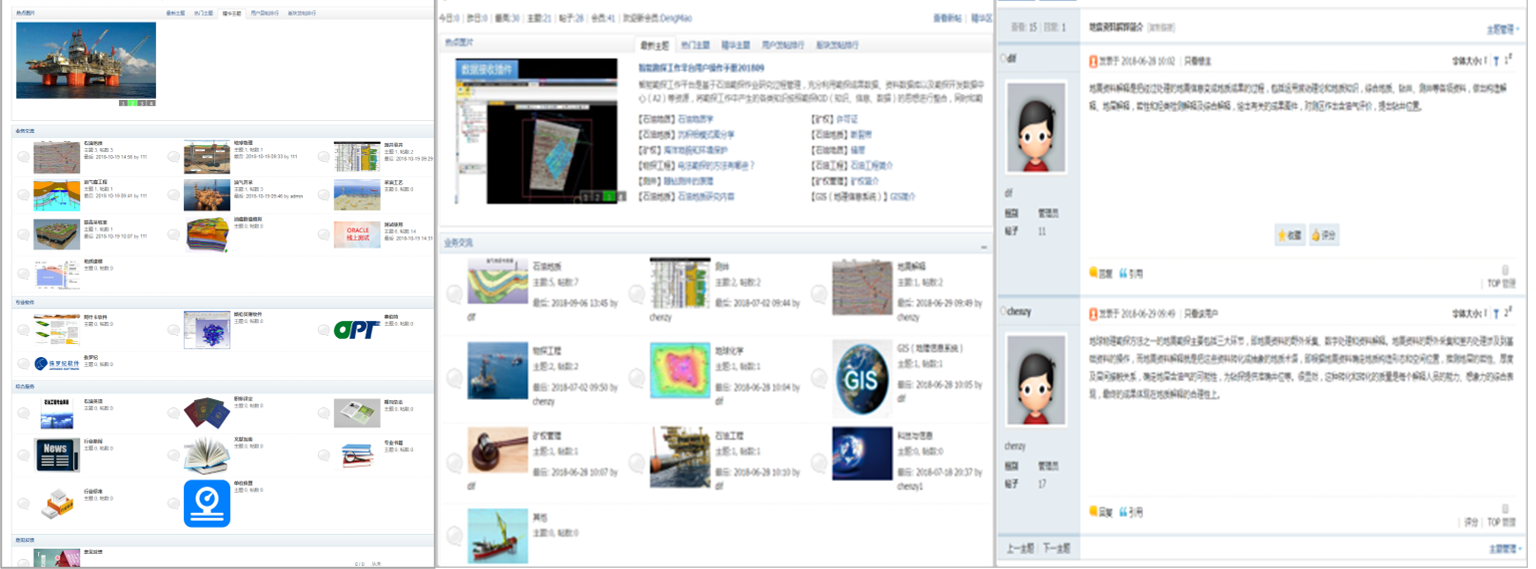Click 查看新帖 link in middle panel
Screen dimensions: 1536x569
(x=947, y=18)
